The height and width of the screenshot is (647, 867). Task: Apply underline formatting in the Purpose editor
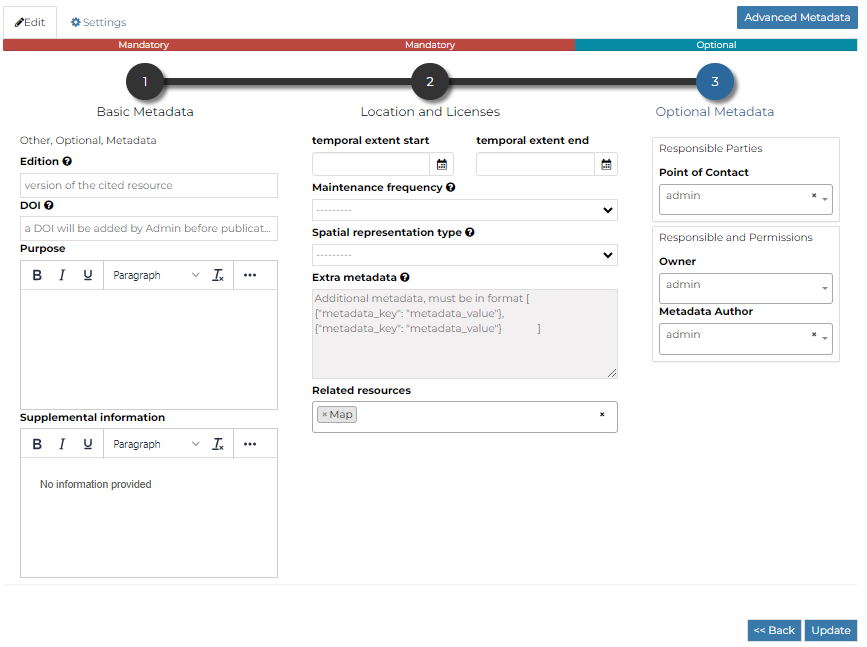89,274
